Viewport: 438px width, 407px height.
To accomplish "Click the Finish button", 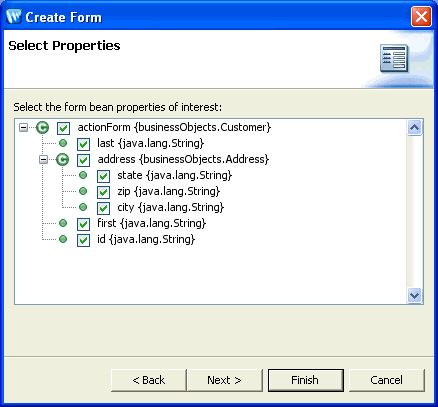I will (306, 380).
